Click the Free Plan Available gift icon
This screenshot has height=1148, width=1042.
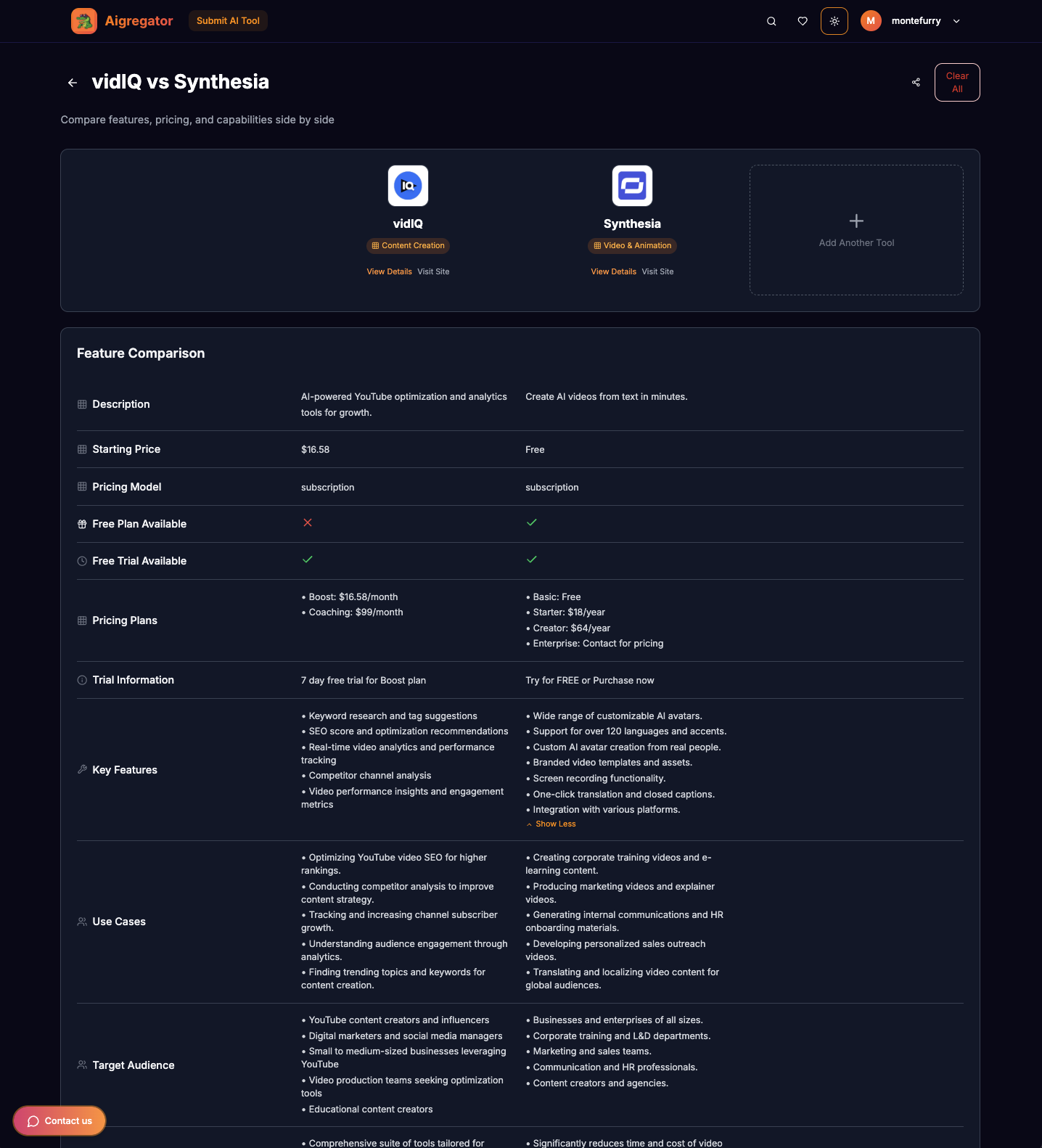click(x=82, y=524)
